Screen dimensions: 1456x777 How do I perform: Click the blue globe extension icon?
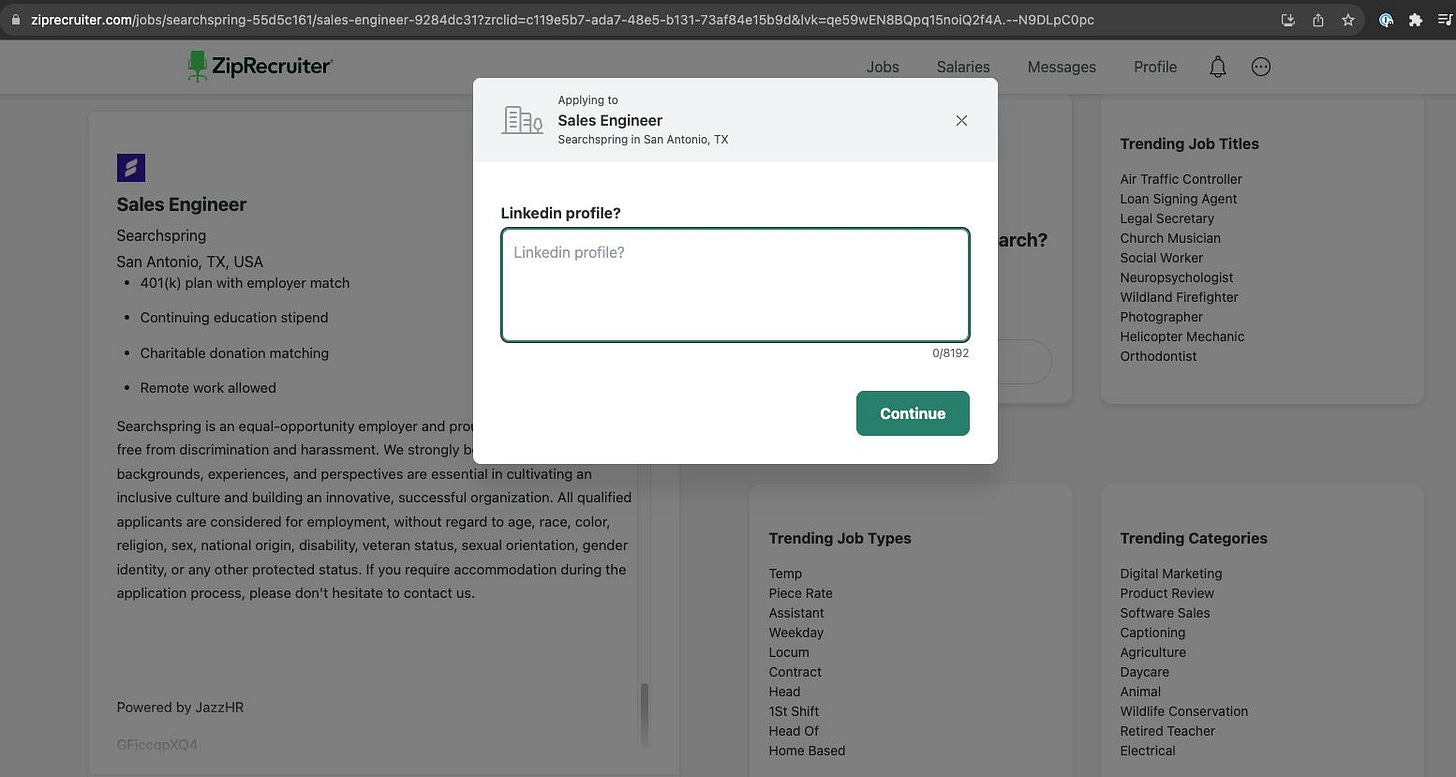tap(1386, 20)
